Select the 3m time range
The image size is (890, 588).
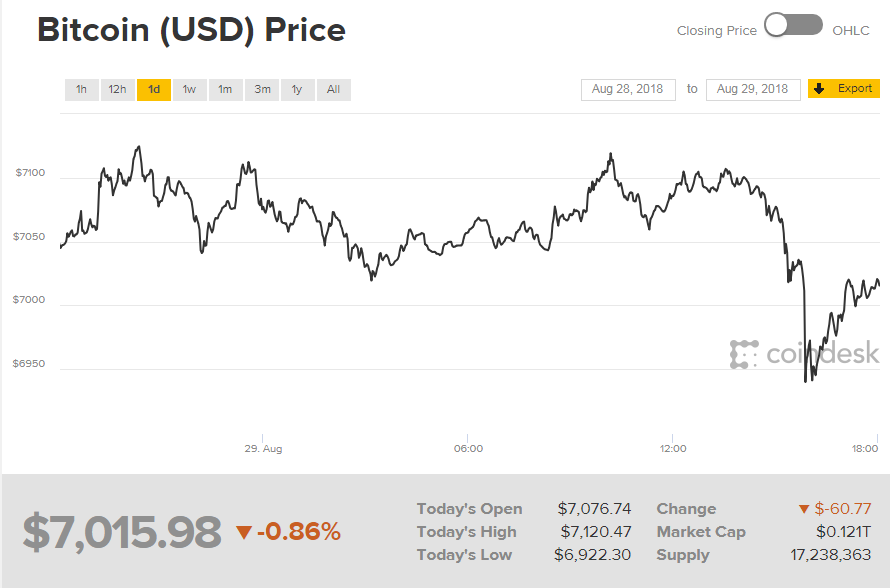261,89
